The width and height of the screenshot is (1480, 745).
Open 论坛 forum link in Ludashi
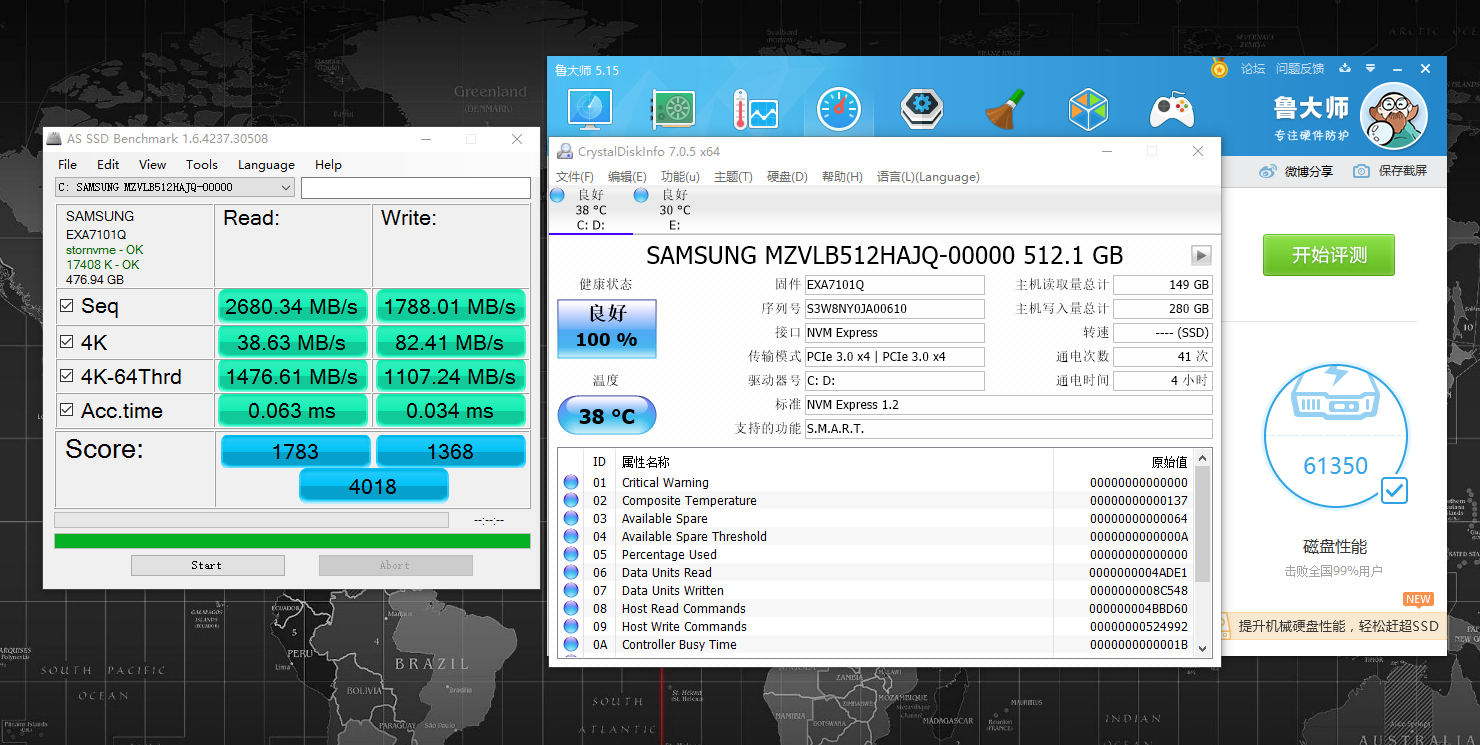point(1253,69)
